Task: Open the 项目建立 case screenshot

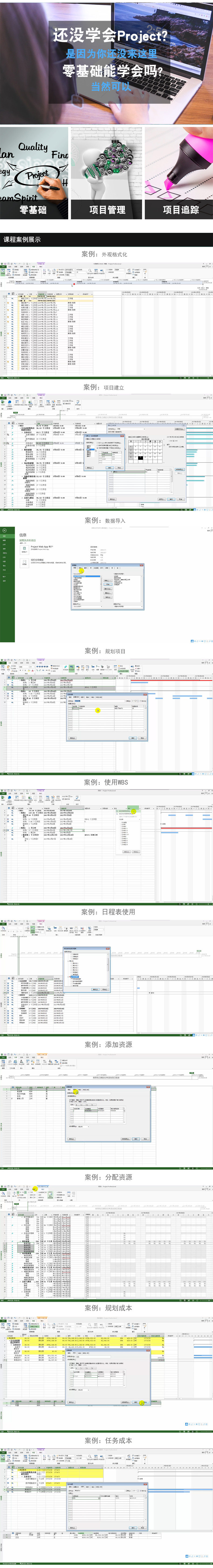Action: pyautogui.click(x=106, y=452)
